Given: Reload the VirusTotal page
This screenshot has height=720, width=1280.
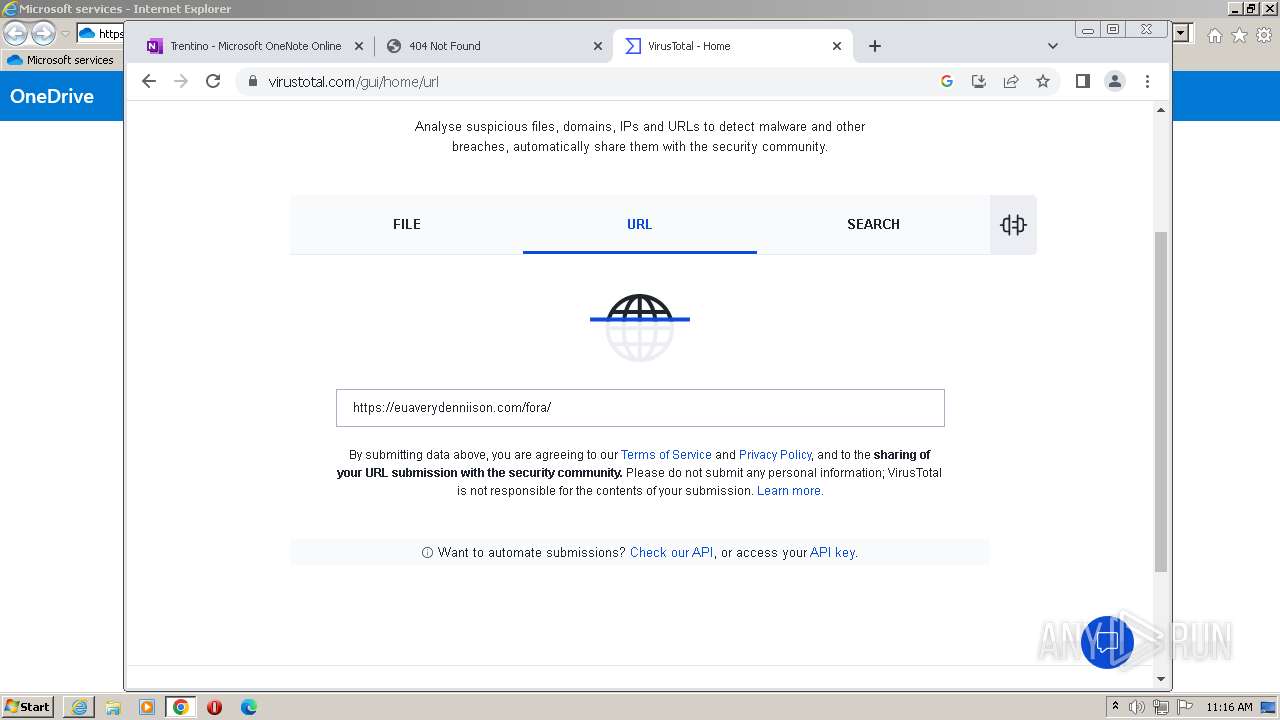Looking at the screenshot, I should [x=213, y=81].
